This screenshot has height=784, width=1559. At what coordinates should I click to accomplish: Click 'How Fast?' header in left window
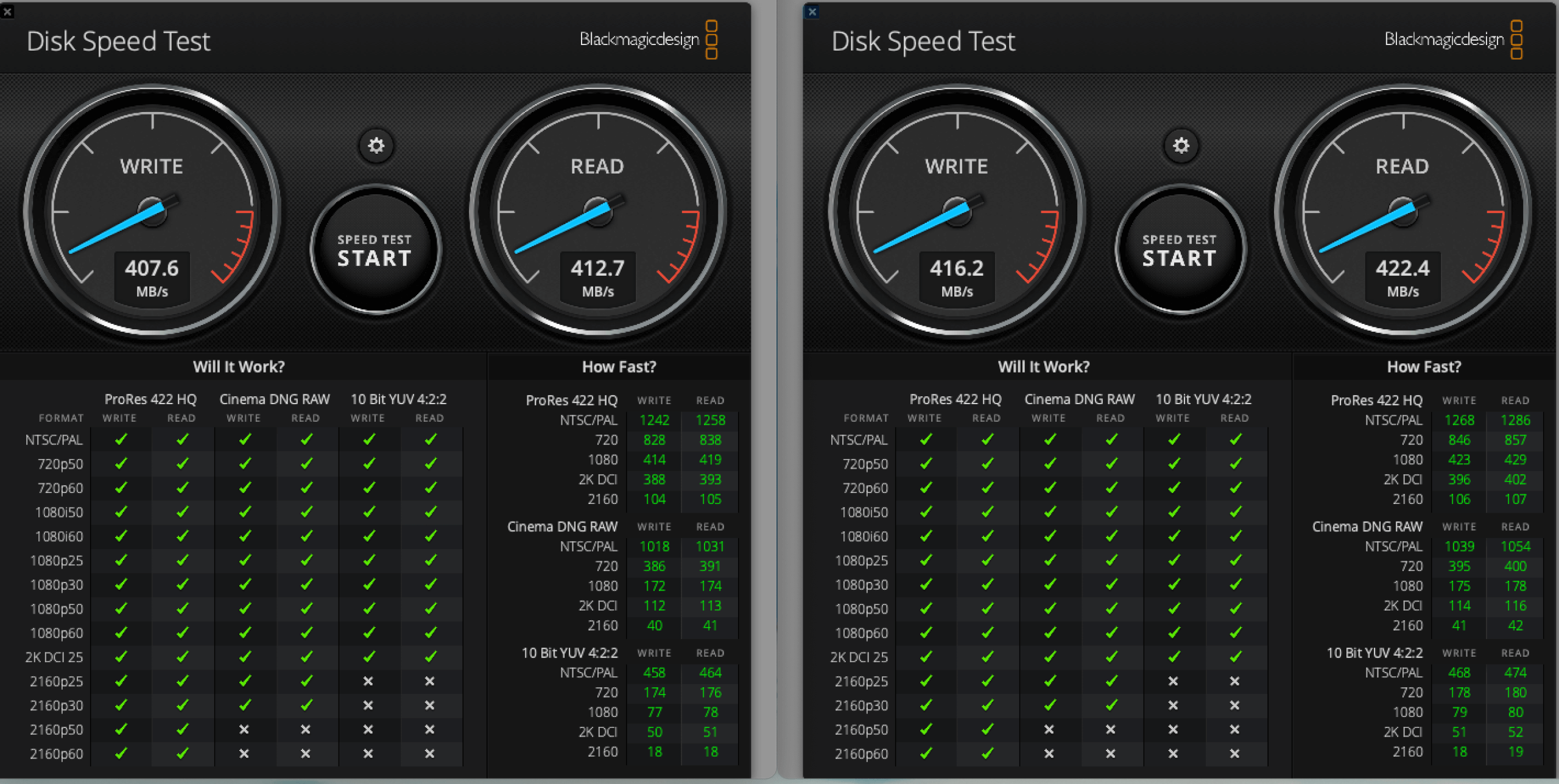619,366
